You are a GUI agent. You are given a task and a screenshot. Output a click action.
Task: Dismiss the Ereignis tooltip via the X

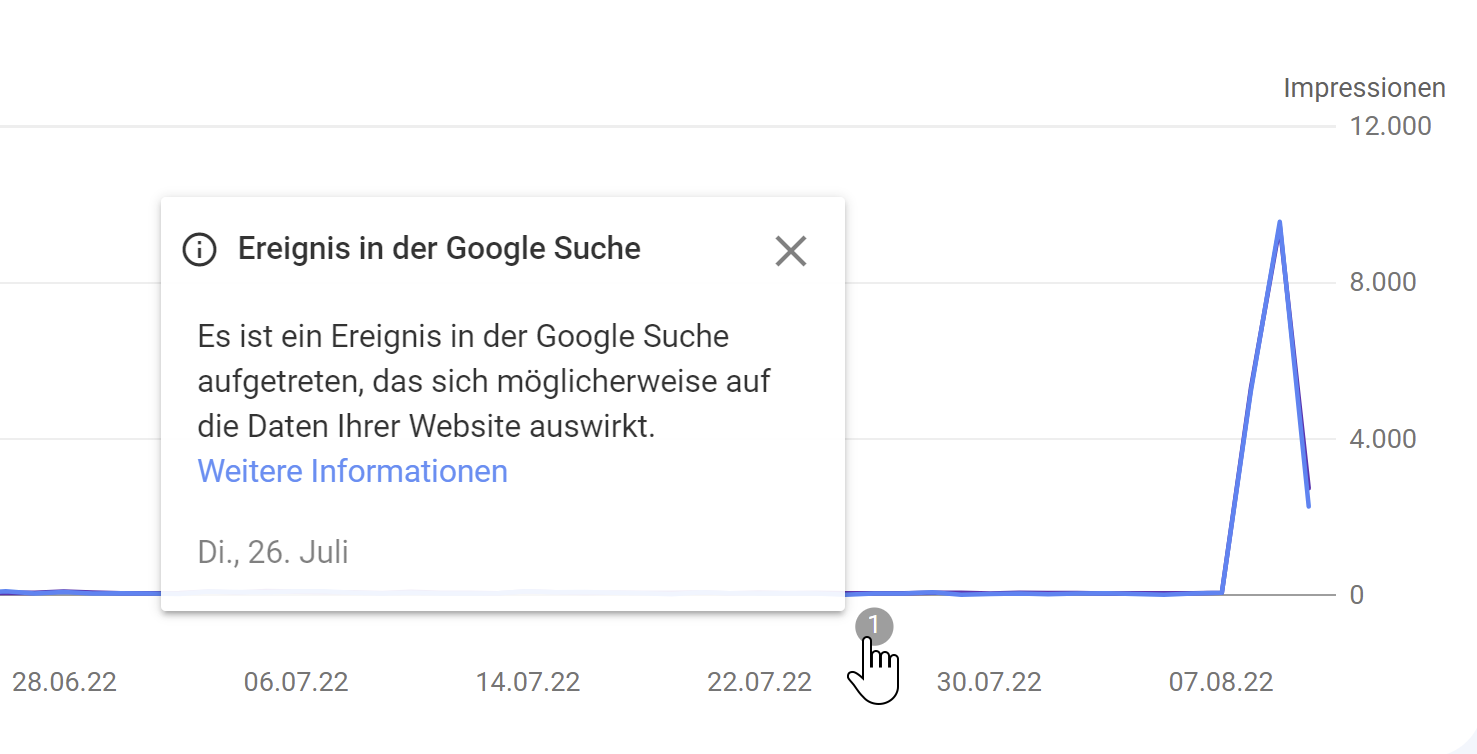(791, 251)
